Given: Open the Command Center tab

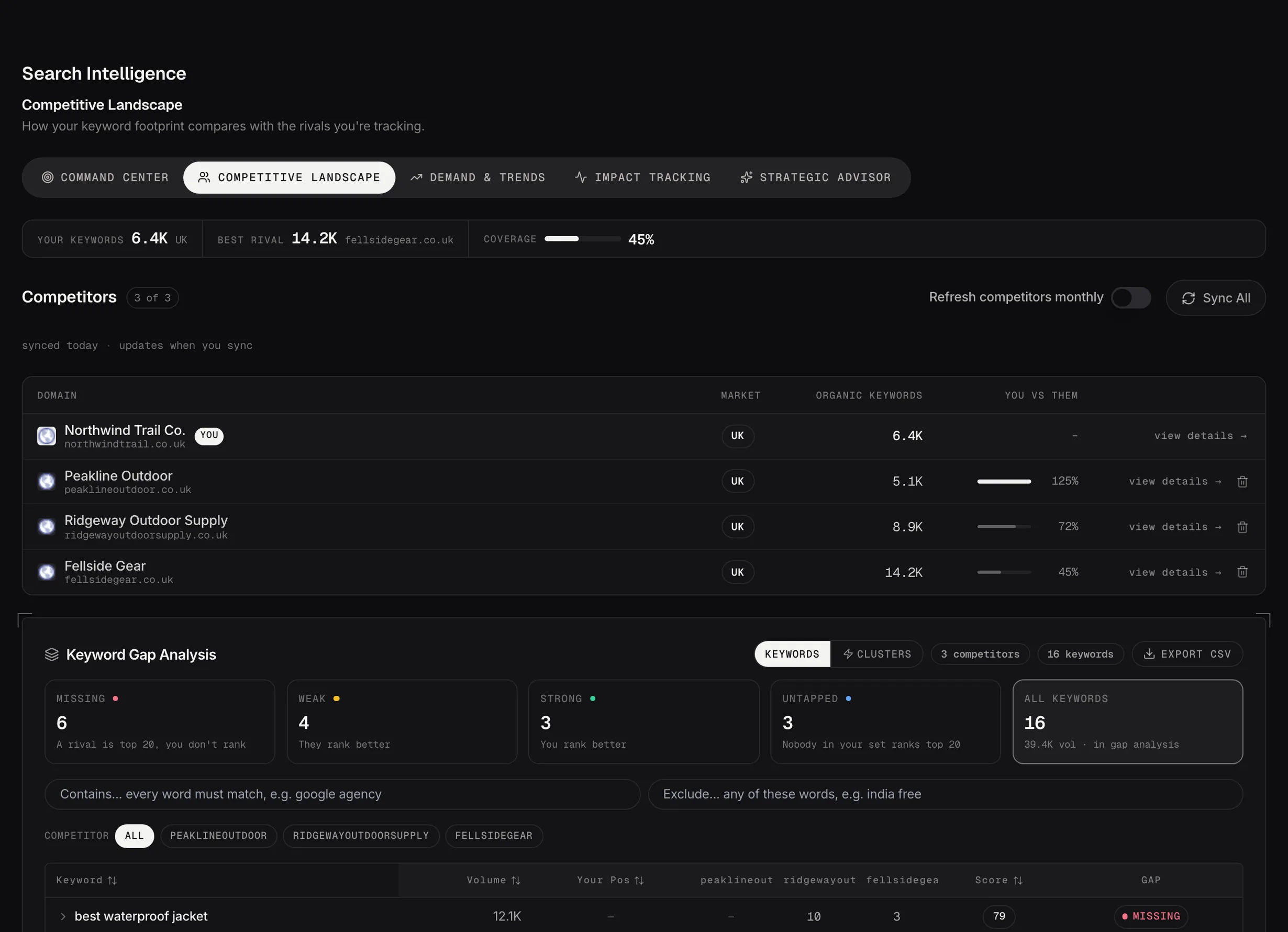Looking at the screenshot, I should click(x=106, y=178).
